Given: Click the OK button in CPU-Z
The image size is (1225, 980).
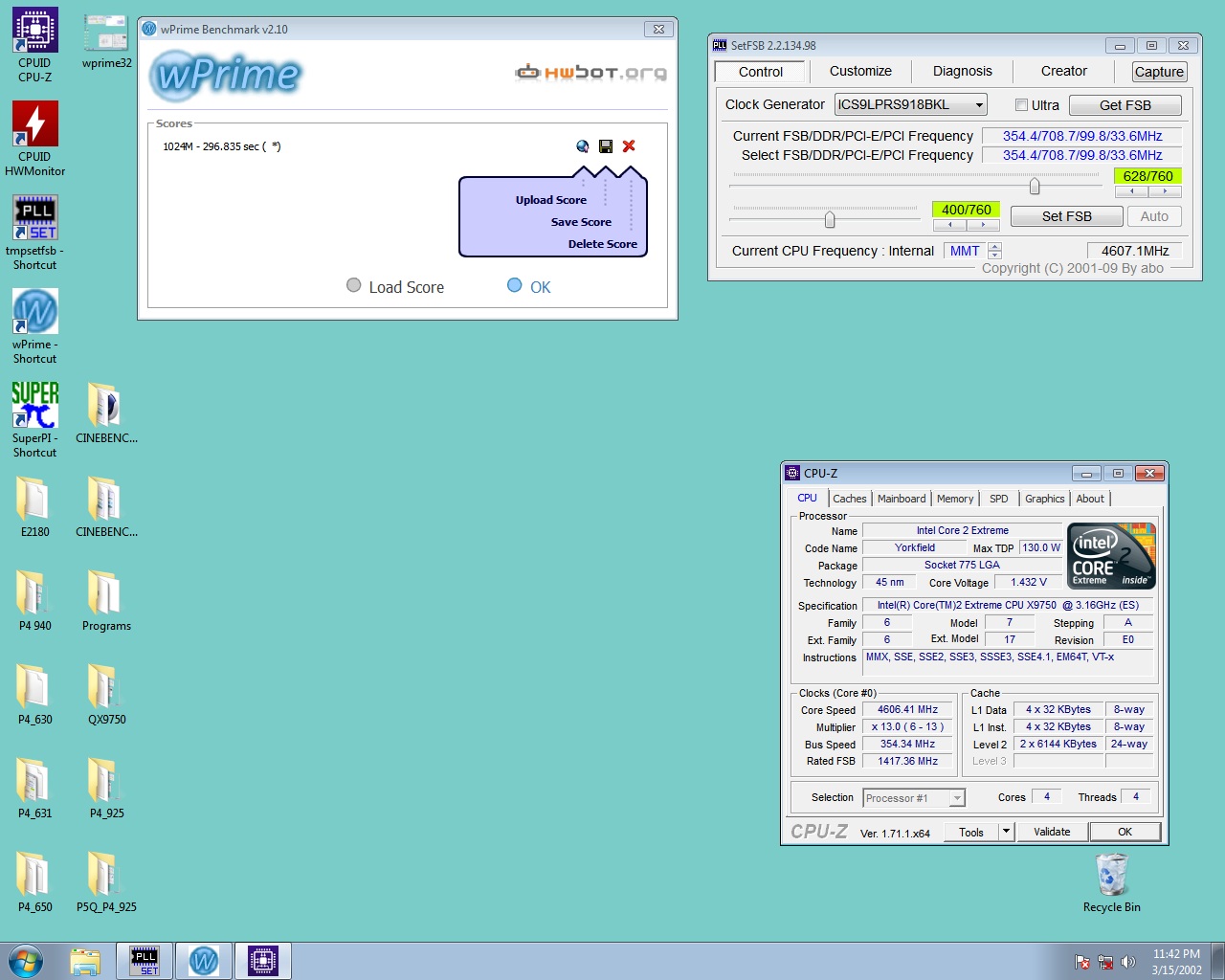Looking at the screenshot, I should tap(1125, 832).
